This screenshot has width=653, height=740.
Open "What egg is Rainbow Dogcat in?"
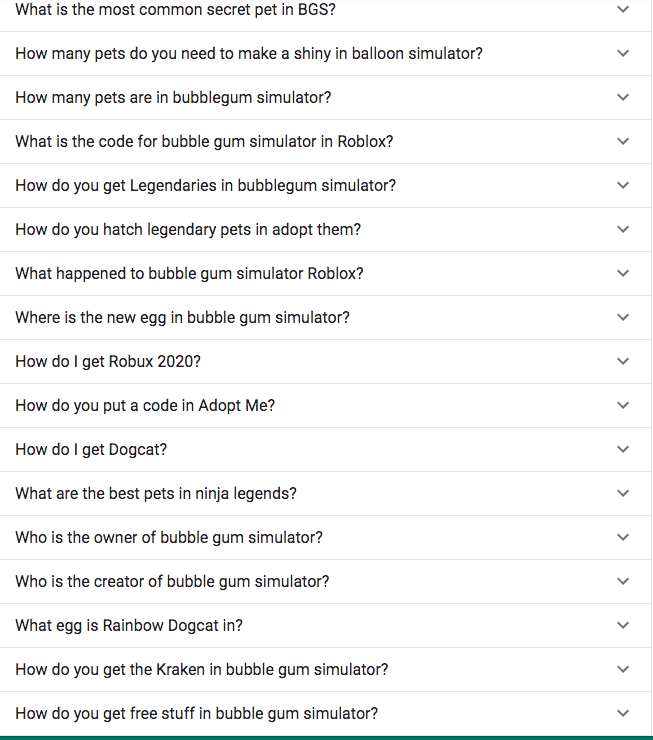pos(129,626)
